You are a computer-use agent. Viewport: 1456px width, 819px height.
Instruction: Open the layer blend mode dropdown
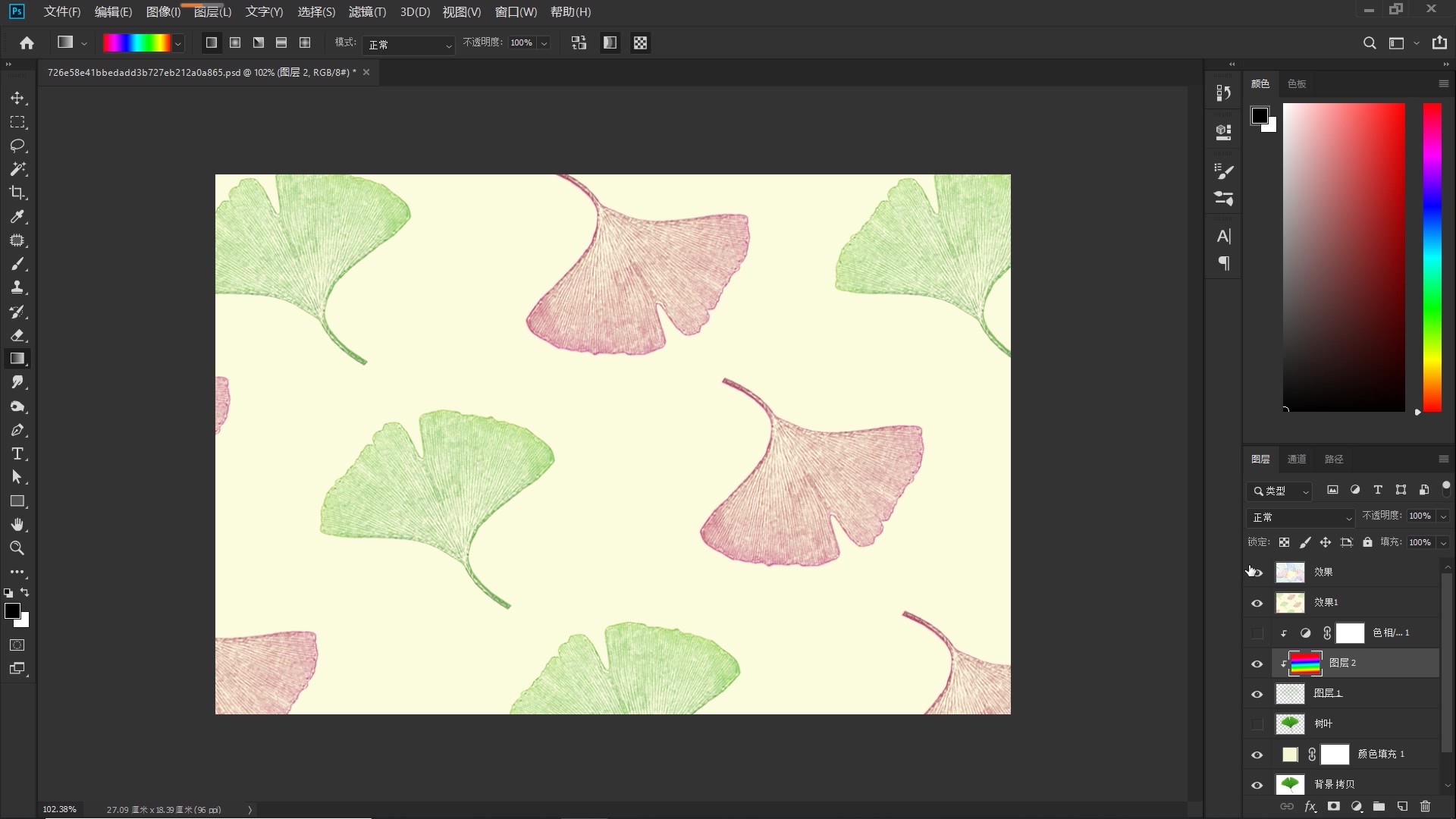click(x=1301, y=517)
